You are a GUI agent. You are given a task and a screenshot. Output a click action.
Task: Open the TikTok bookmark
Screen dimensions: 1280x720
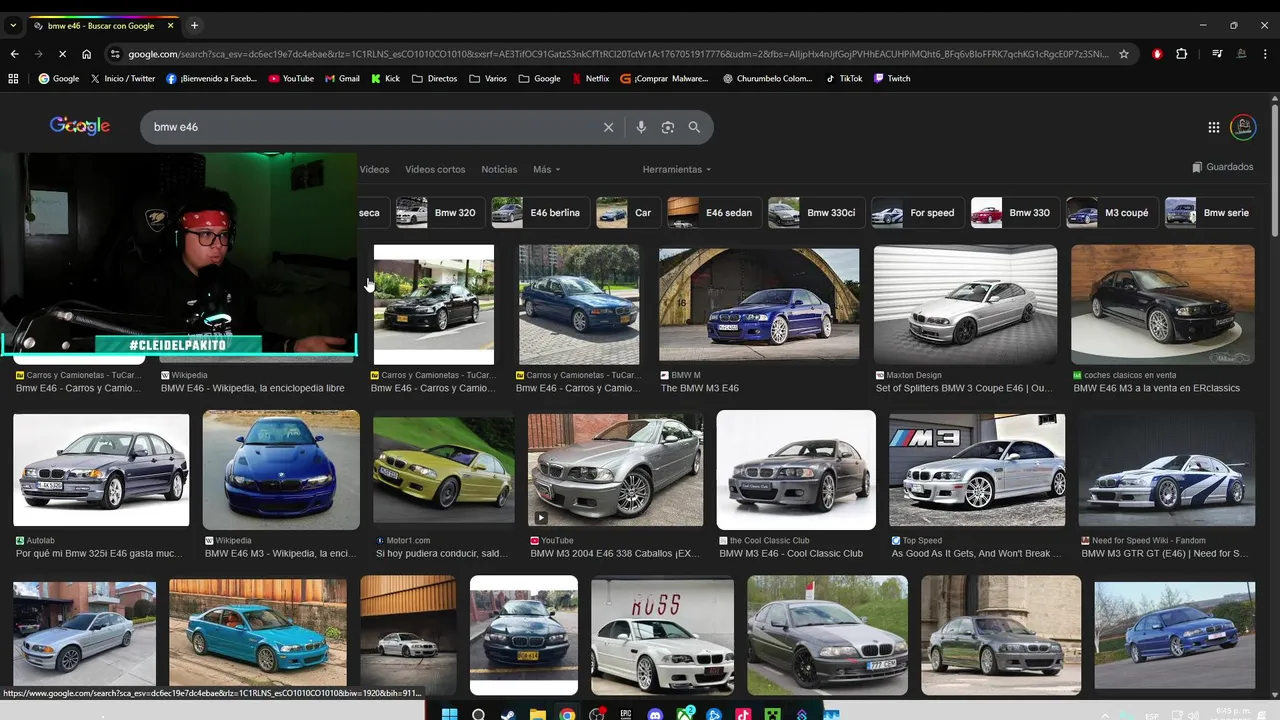844,78
